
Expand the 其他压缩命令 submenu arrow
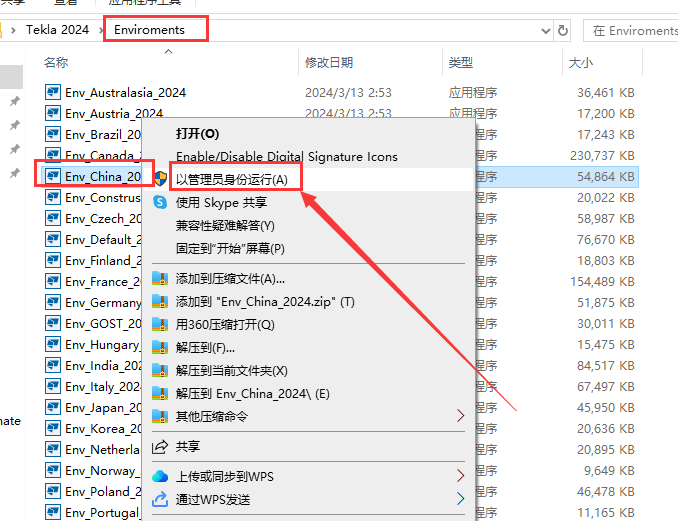(x=461, y=416)
